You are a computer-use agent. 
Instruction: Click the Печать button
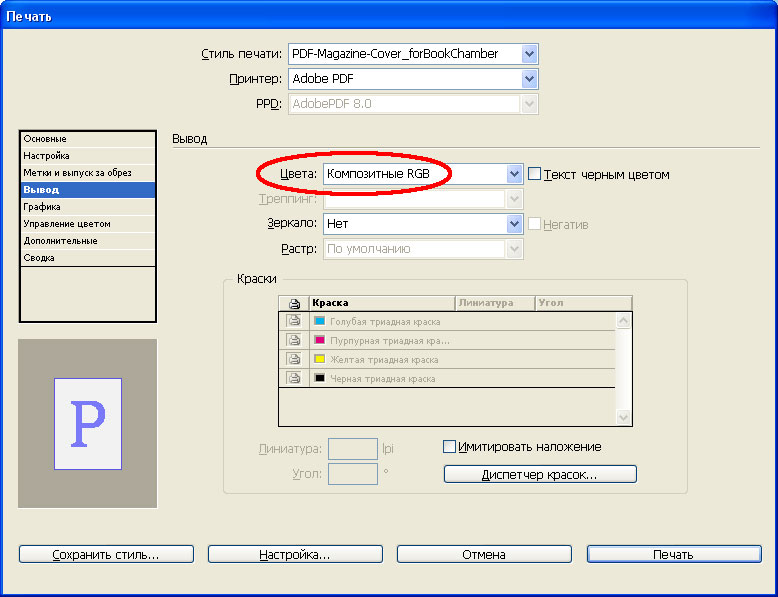674,554
